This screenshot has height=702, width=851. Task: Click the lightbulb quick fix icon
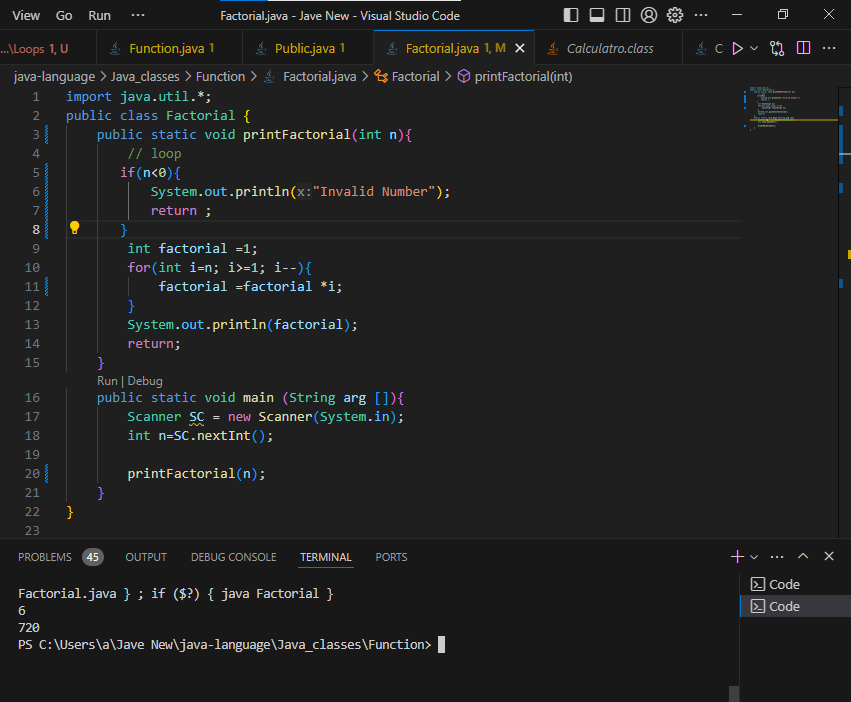coord(74,228)
